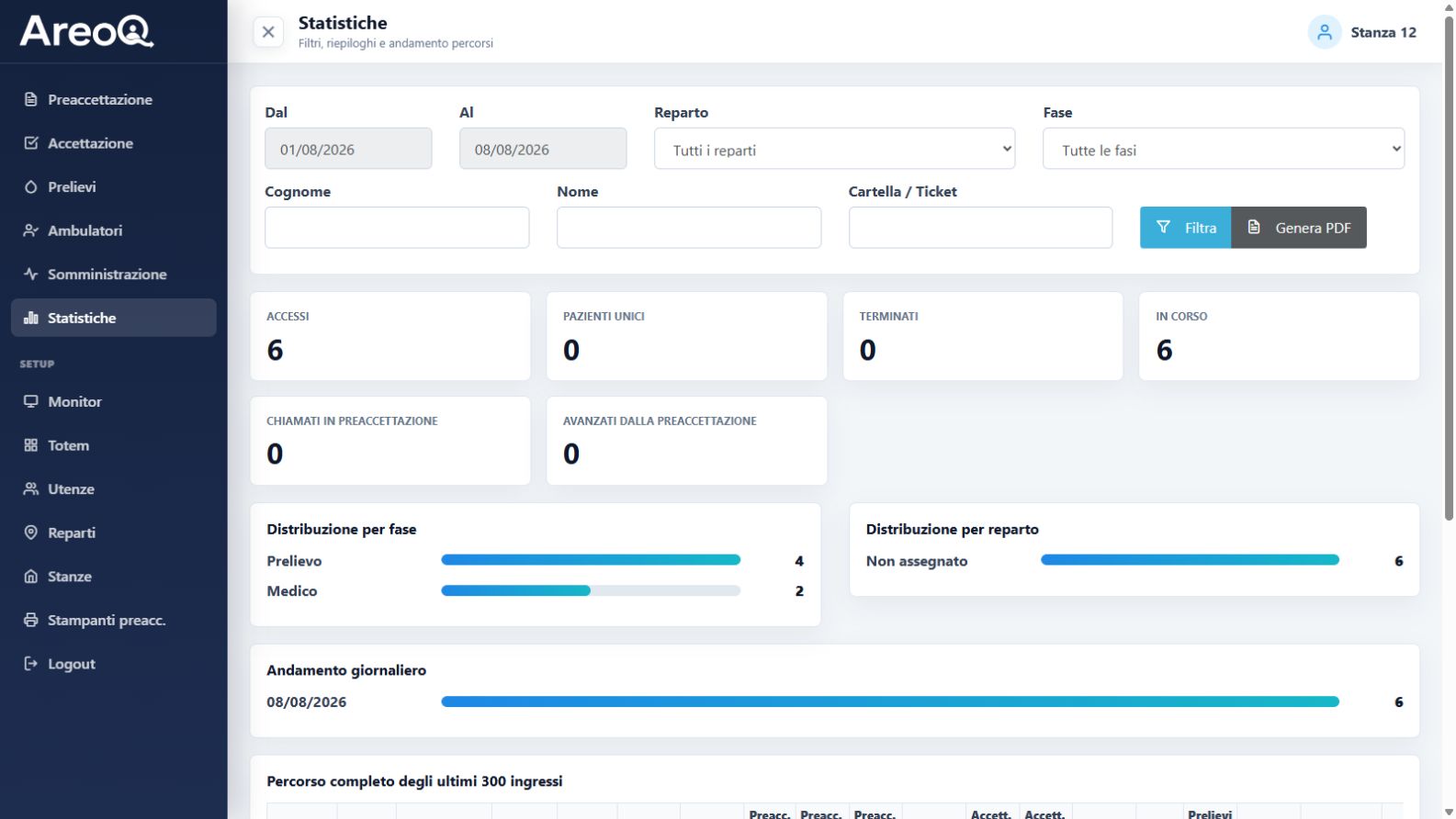Click the funnel icon in Filtra

(1163, 227)
